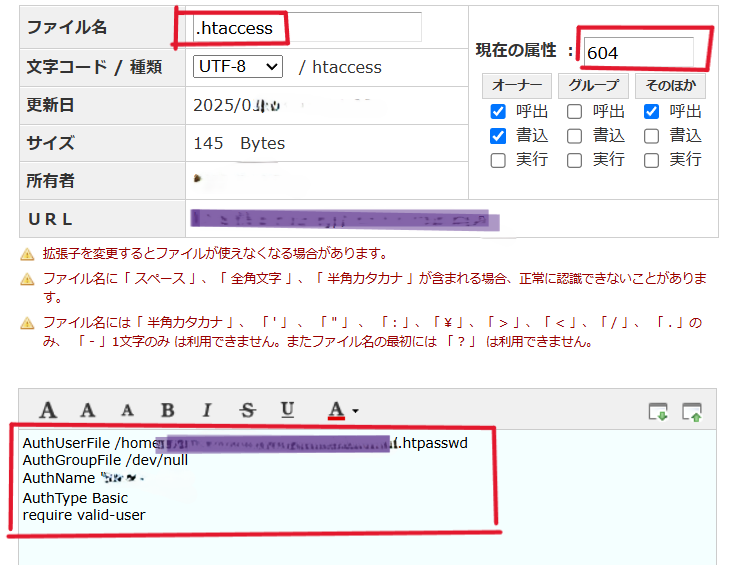
Task: Open the UTF-8 character encoding dropdown
Action: tap(238, 67)
